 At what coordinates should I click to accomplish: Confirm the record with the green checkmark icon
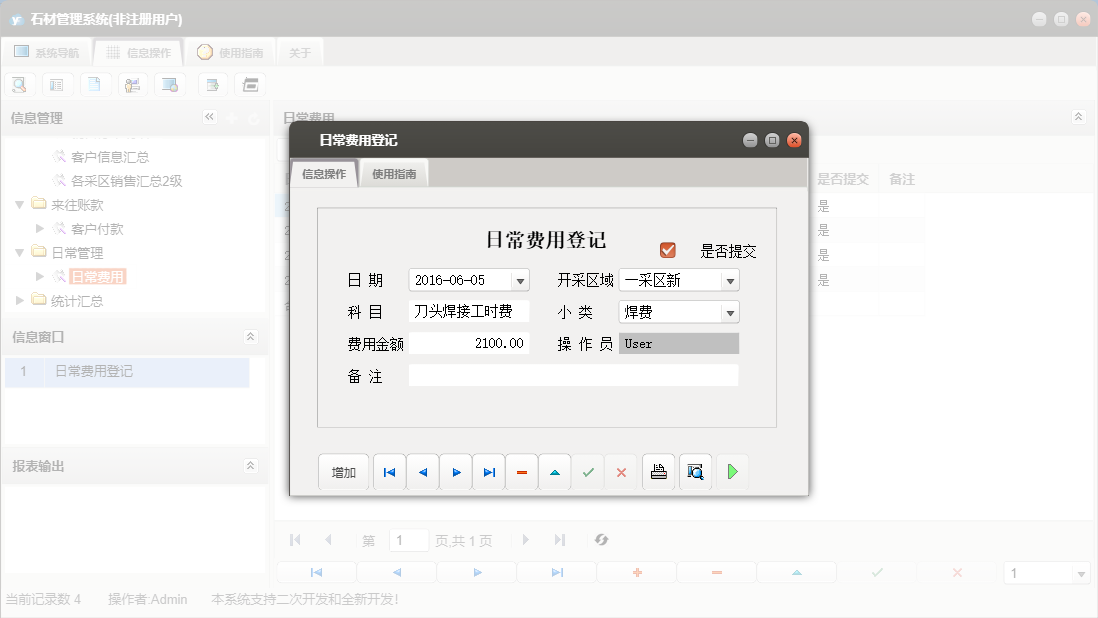588,471
